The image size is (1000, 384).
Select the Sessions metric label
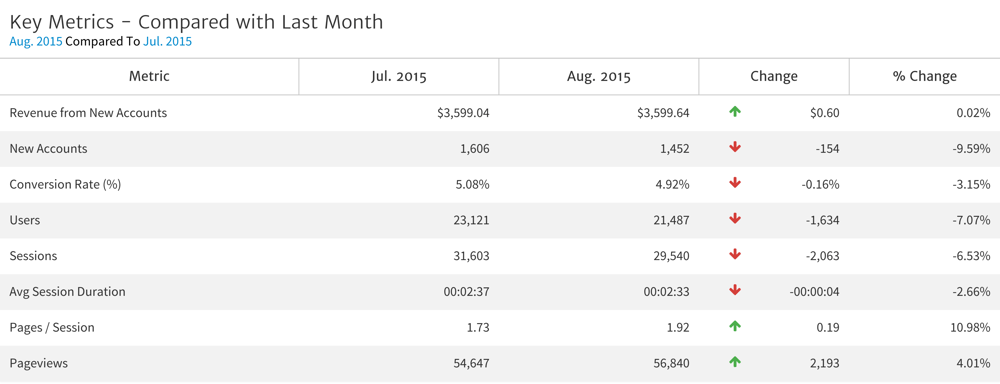point(33,256)
